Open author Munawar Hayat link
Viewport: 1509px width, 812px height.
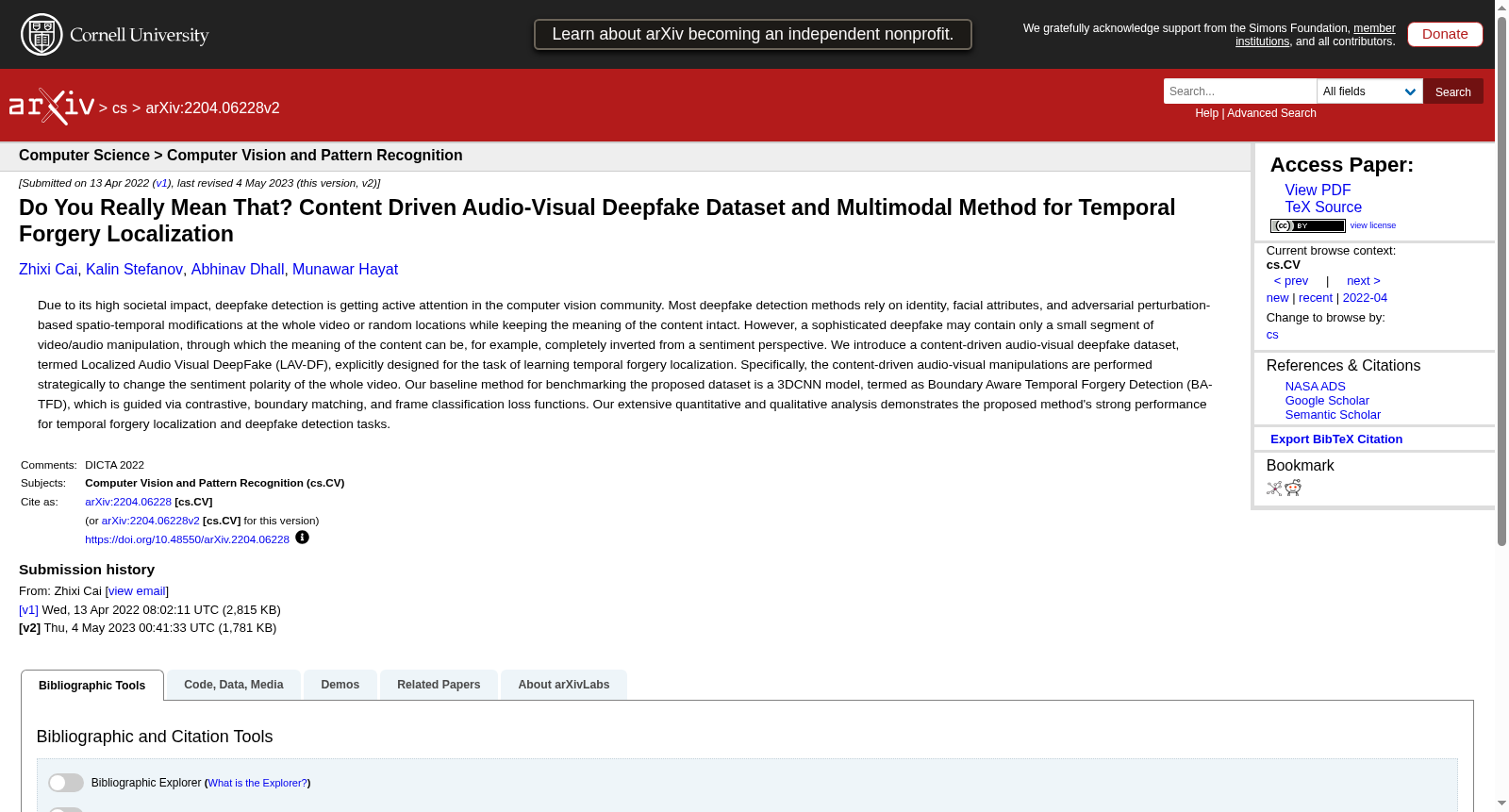[345, 270]
